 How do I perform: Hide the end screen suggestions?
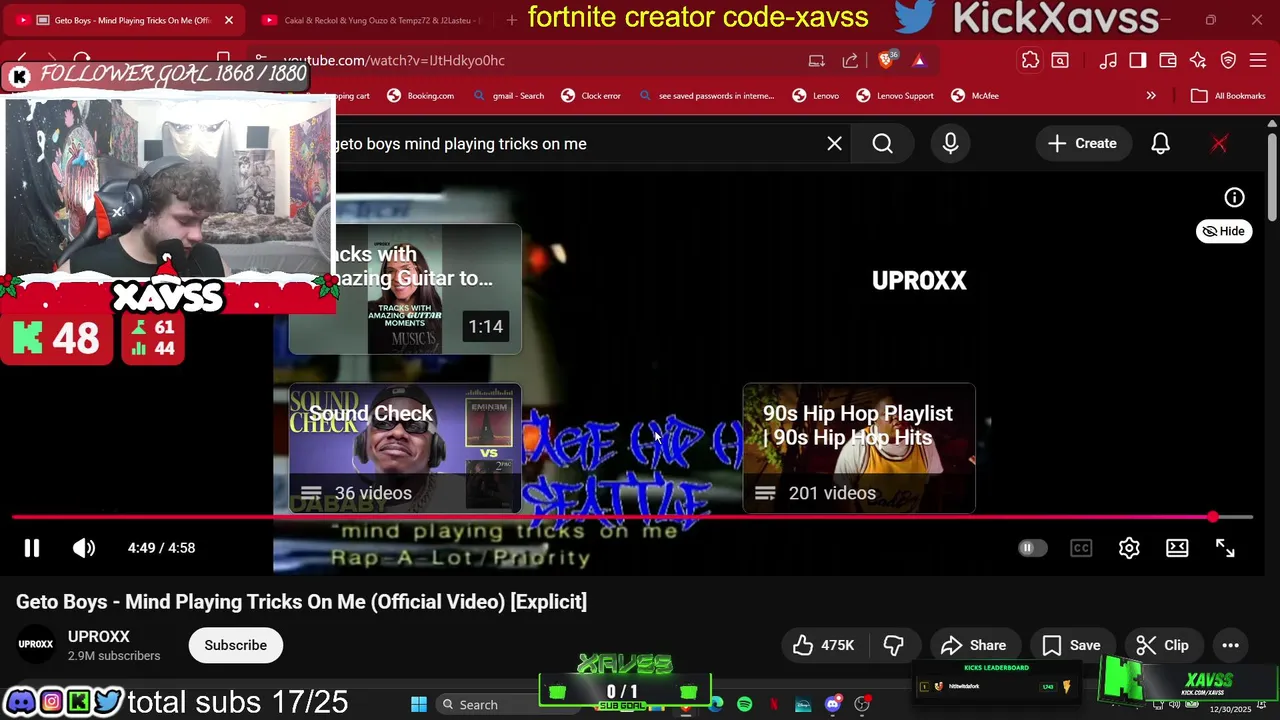click(1224, 231)
